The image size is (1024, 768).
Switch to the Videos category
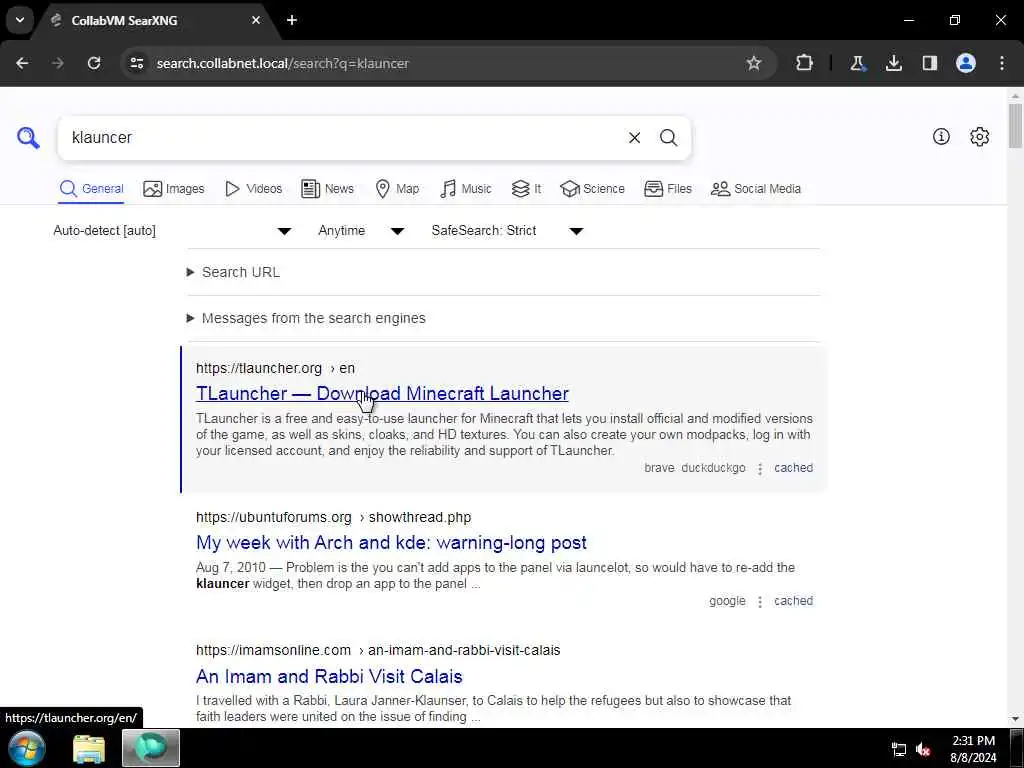253,189
